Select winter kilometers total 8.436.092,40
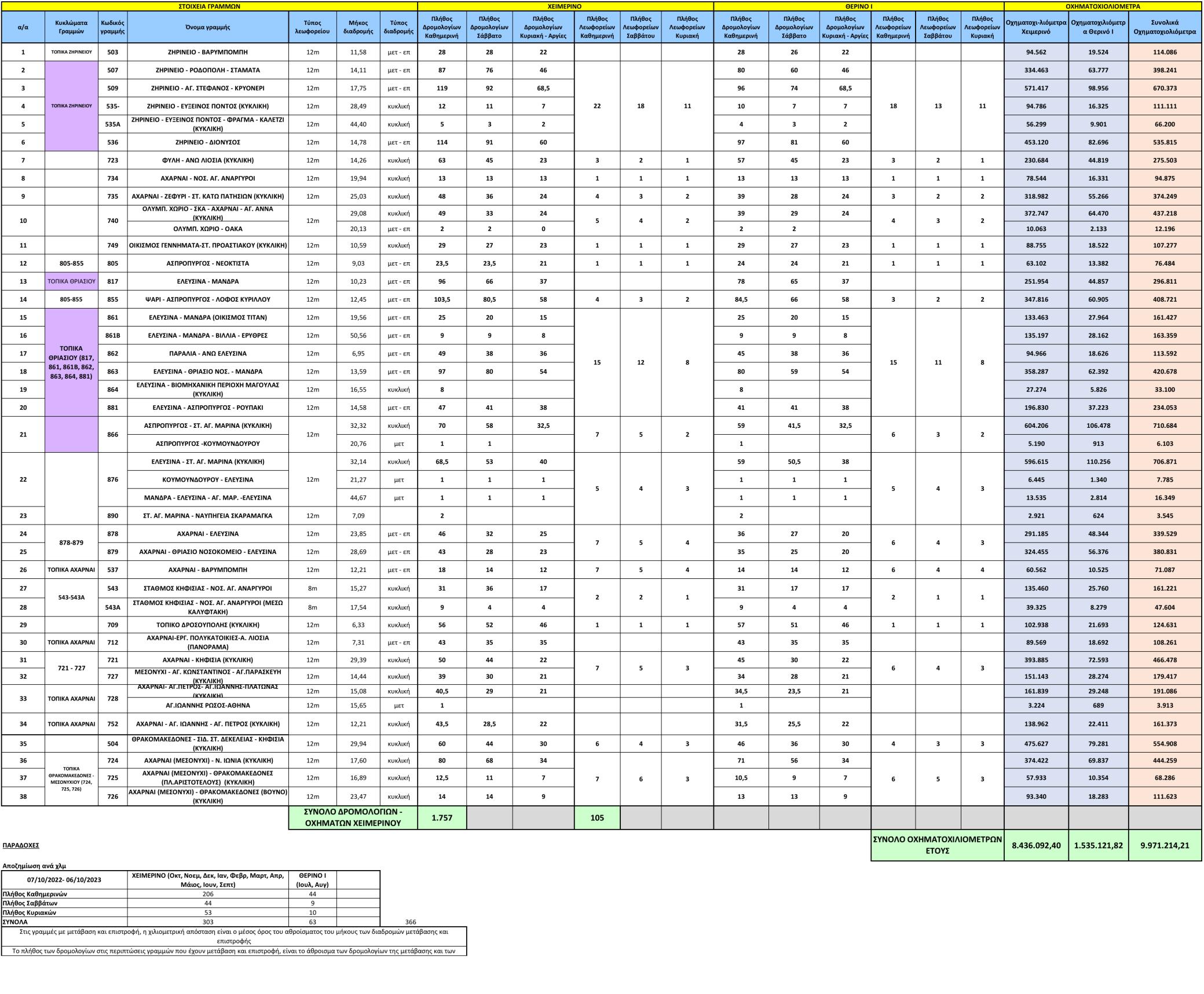This screenshot has height=994, width=1204. coord(1036,845)
